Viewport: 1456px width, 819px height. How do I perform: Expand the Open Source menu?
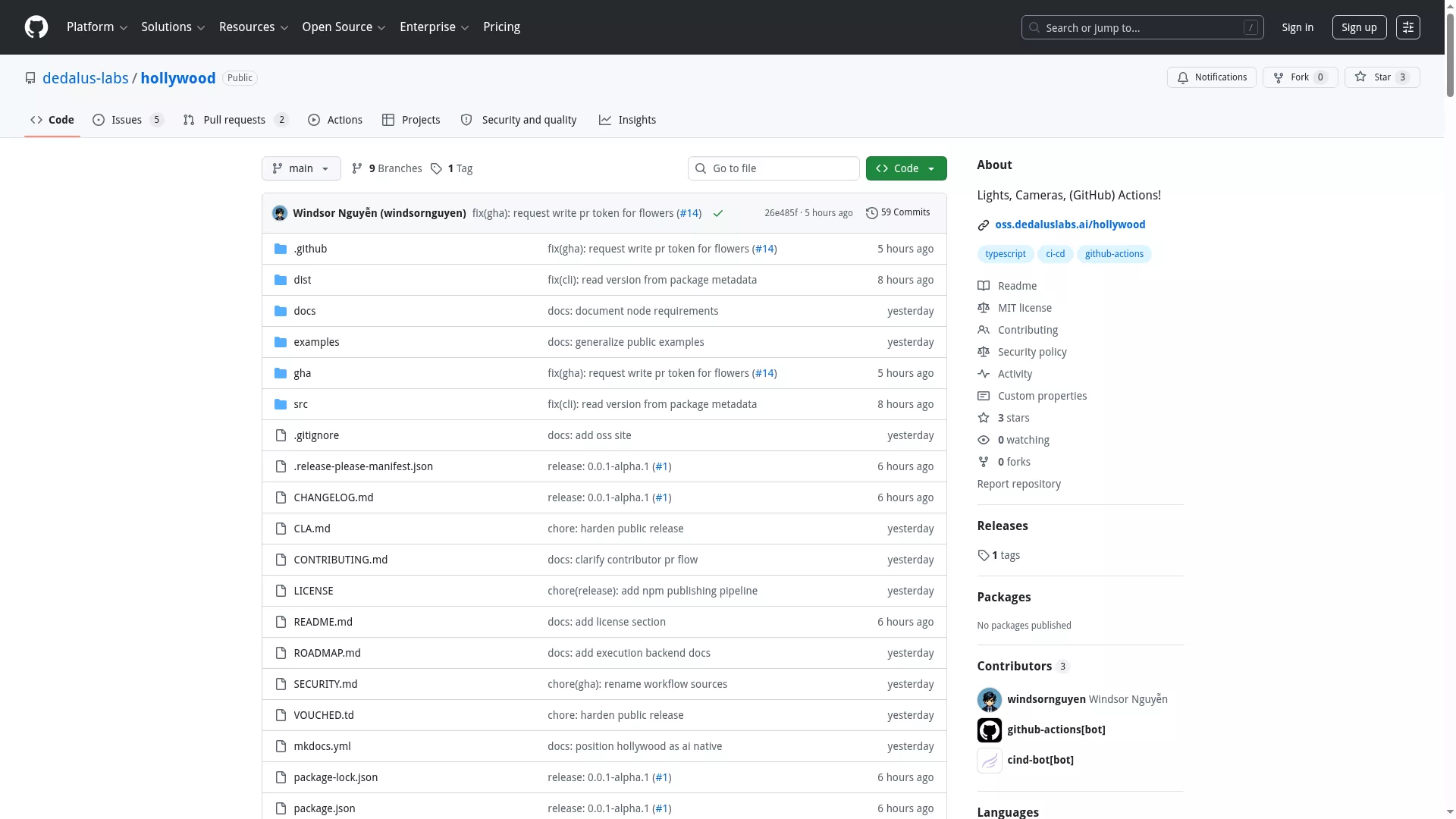(x=344, y=27)
